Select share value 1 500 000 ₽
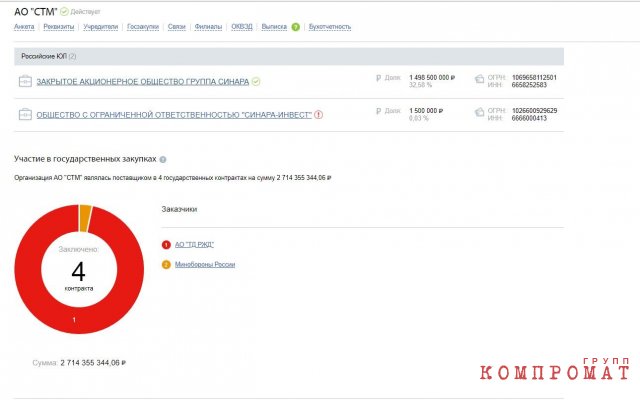This screenshot has width=640, height=400. 426,111
